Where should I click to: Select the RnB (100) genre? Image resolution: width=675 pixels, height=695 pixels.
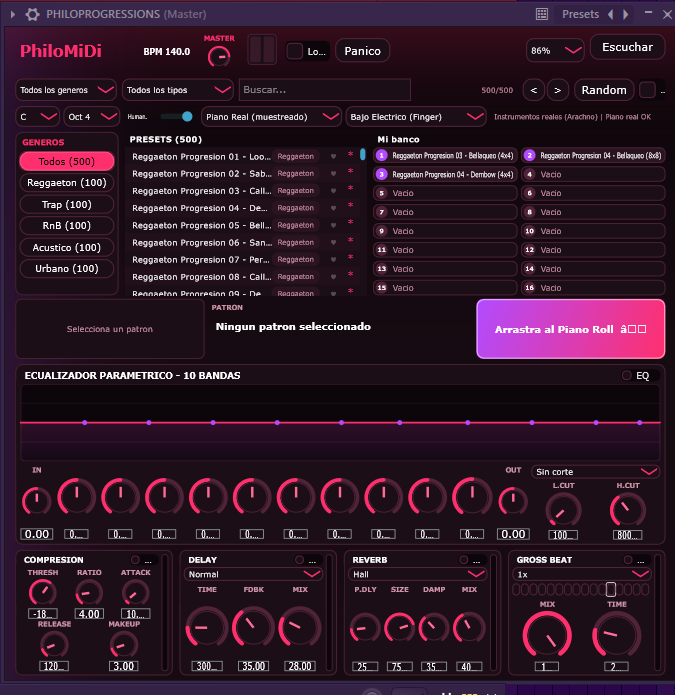[66, 226]
